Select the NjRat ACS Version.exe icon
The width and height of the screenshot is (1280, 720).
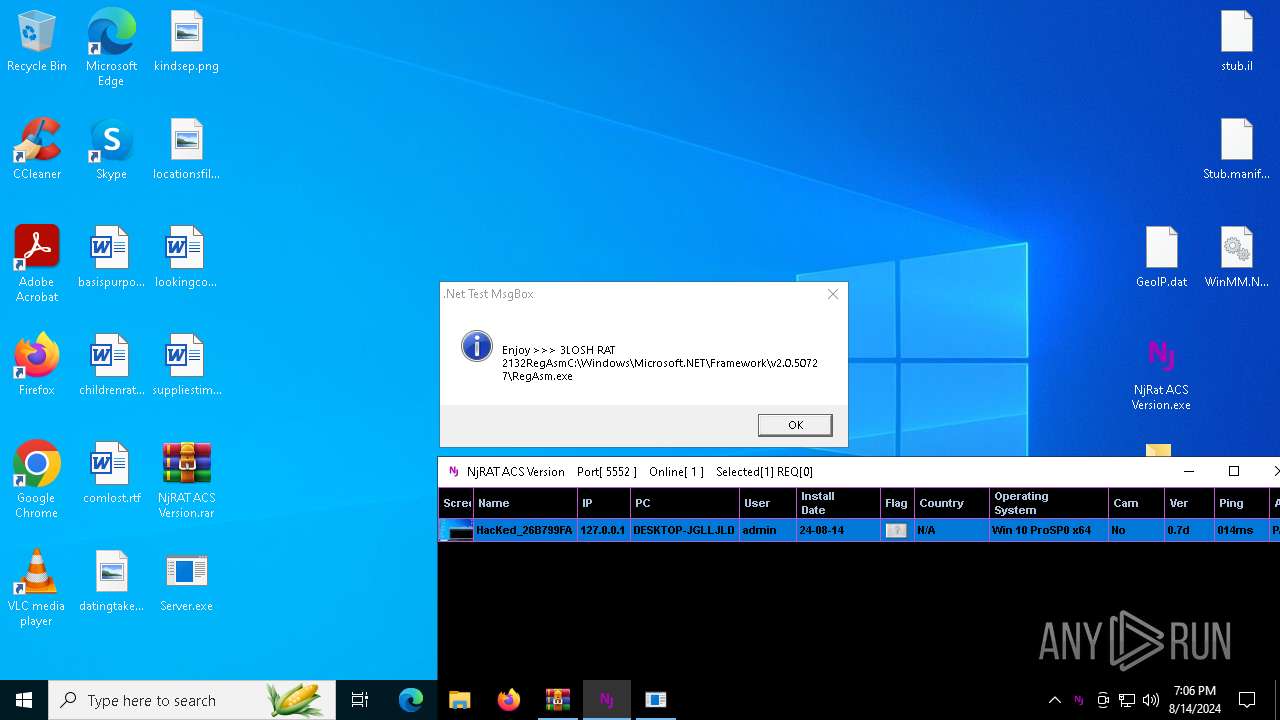pyautogui.click(x=1161, y=372)
